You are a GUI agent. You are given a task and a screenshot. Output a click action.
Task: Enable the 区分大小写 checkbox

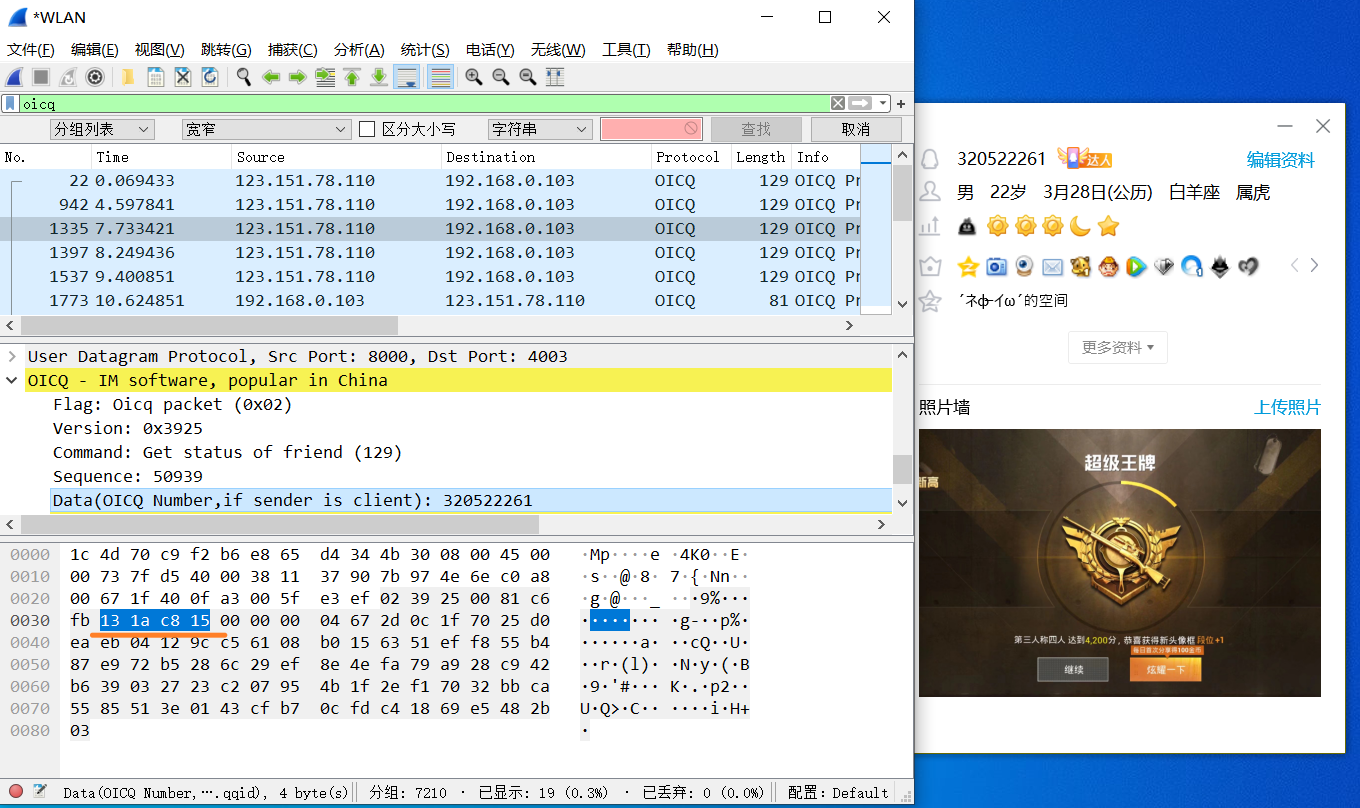[x=367, y=128]
